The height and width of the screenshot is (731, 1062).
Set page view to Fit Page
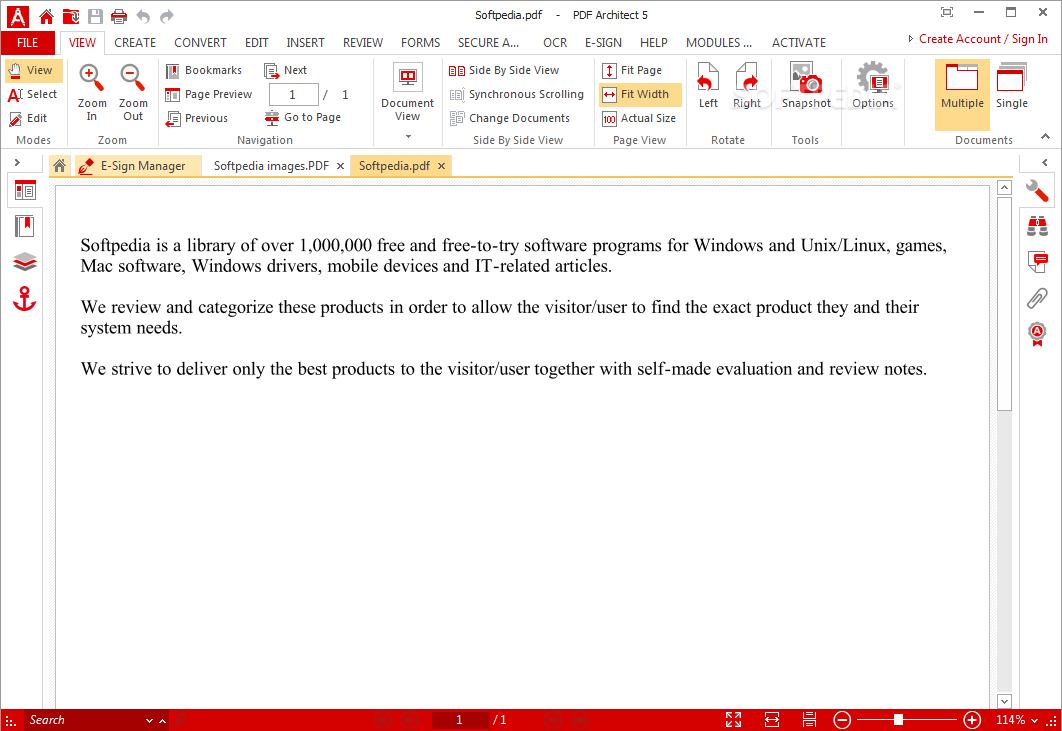click(x=632, y=70)
